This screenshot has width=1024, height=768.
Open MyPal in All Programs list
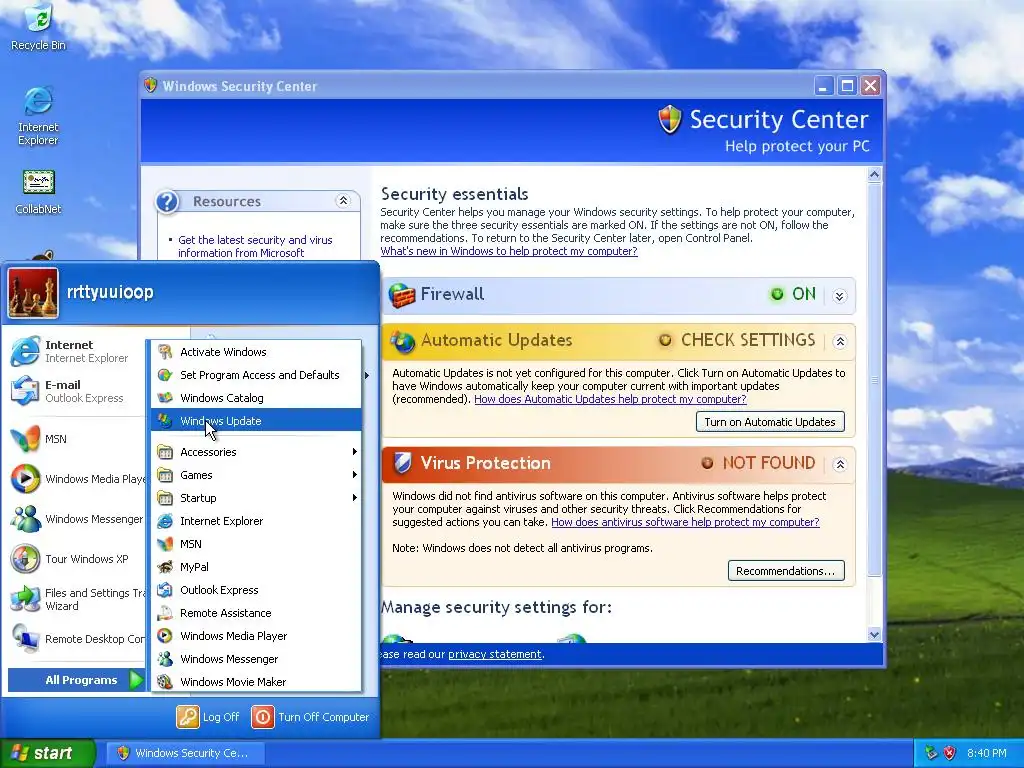[x=256, y=567]
